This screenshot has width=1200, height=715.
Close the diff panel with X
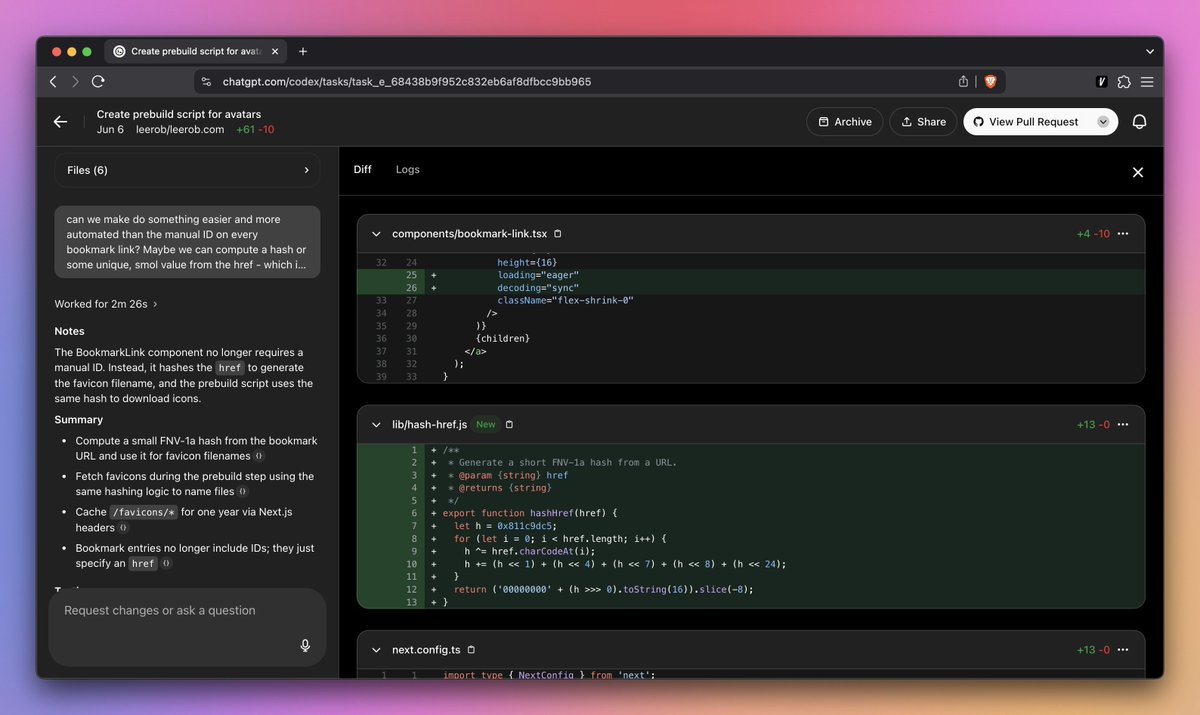coord(1137,172)
